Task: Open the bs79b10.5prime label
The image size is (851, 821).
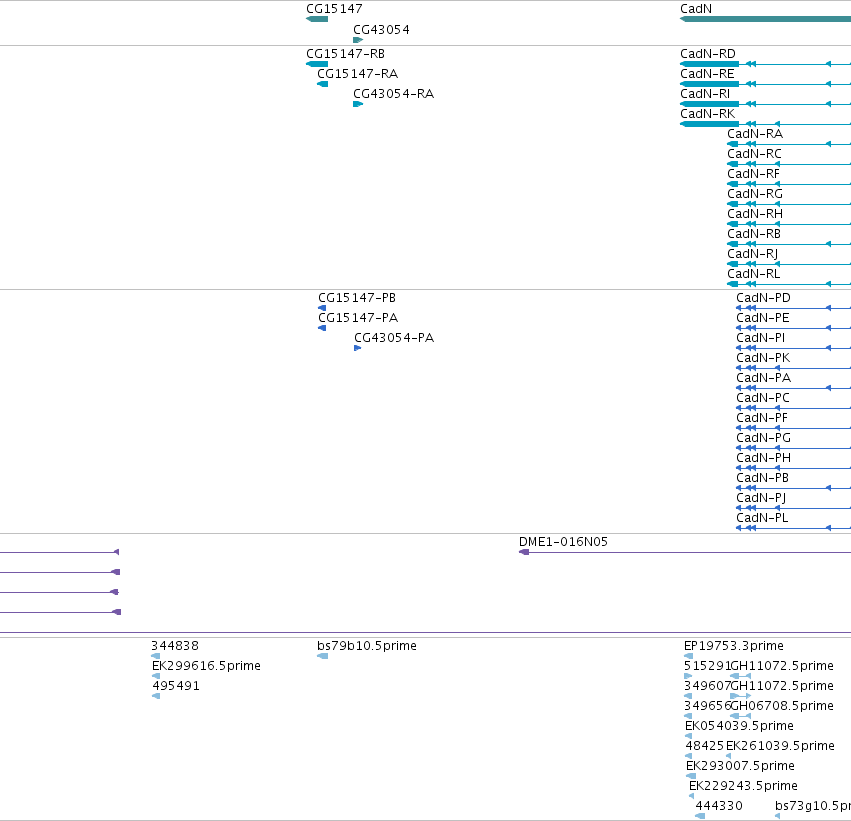Action: 367,646
